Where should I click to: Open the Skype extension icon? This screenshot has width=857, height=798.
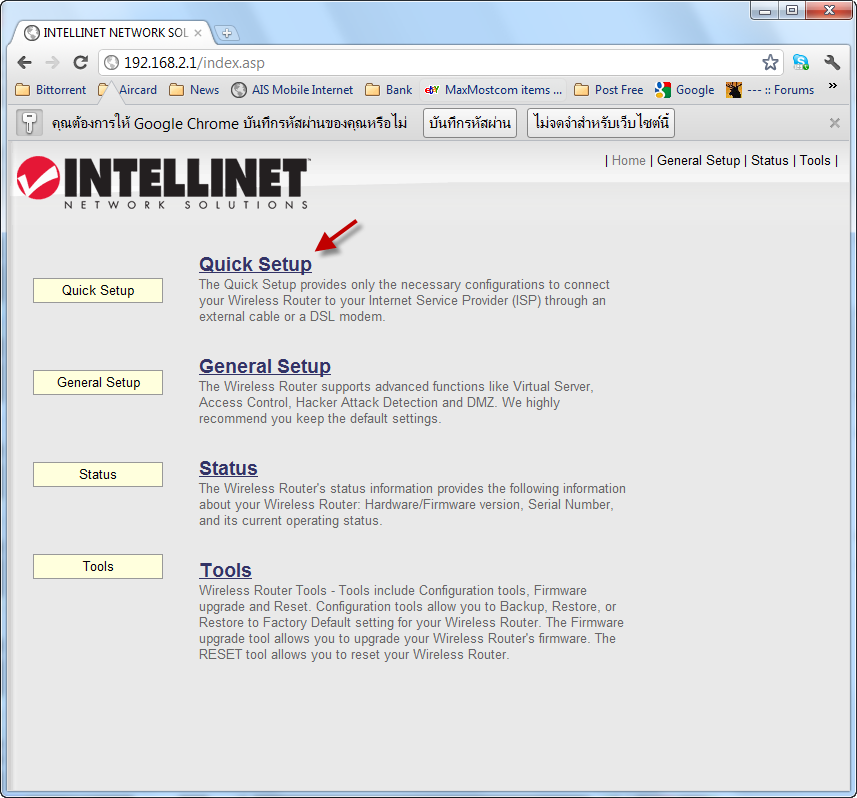pyautogui.click(x=801, y=62)
